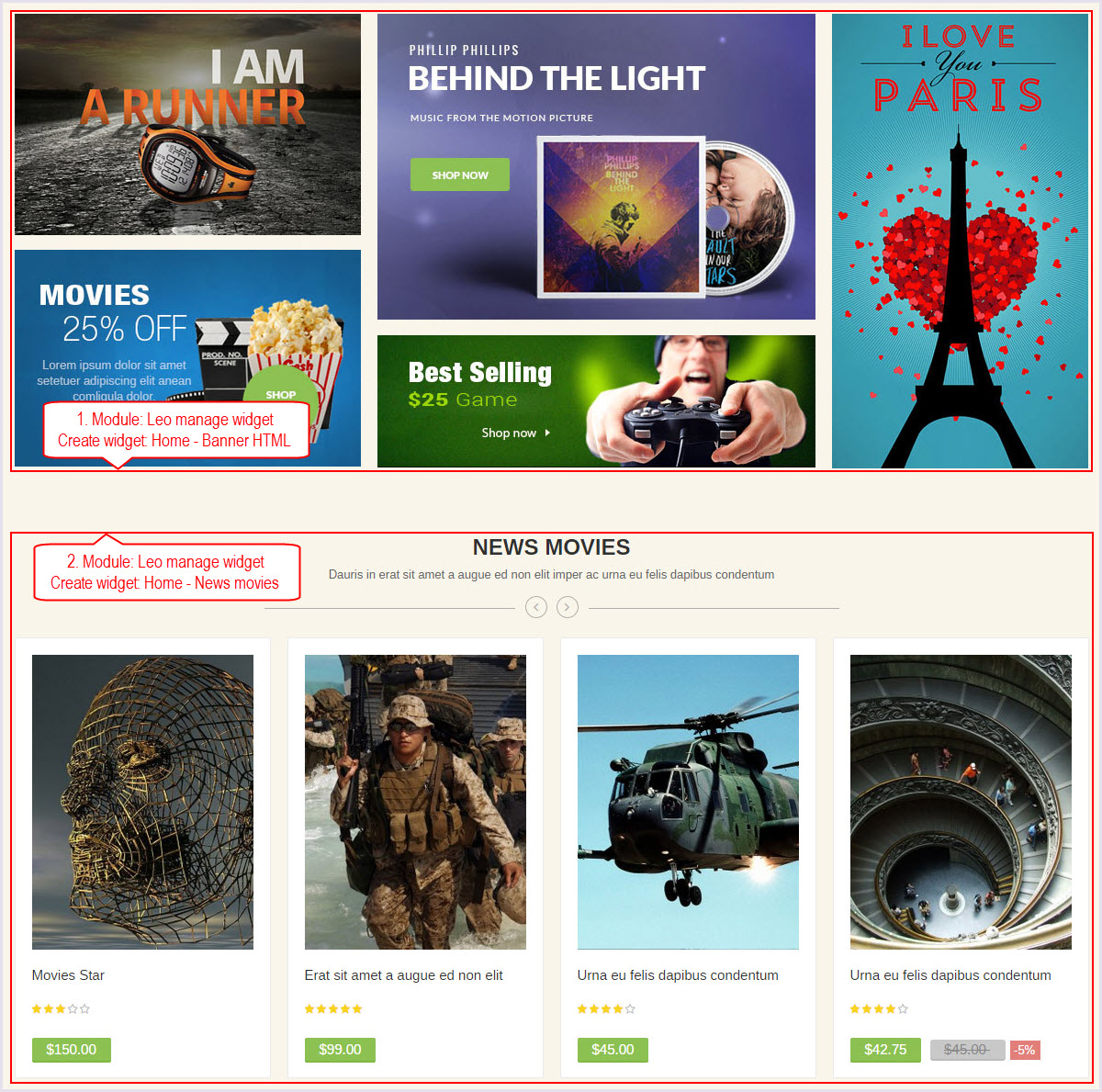Click the $42.75 discounted price button
Image resolution: width=1102 pixels, height=1092 pixels.
[885, 1050]
